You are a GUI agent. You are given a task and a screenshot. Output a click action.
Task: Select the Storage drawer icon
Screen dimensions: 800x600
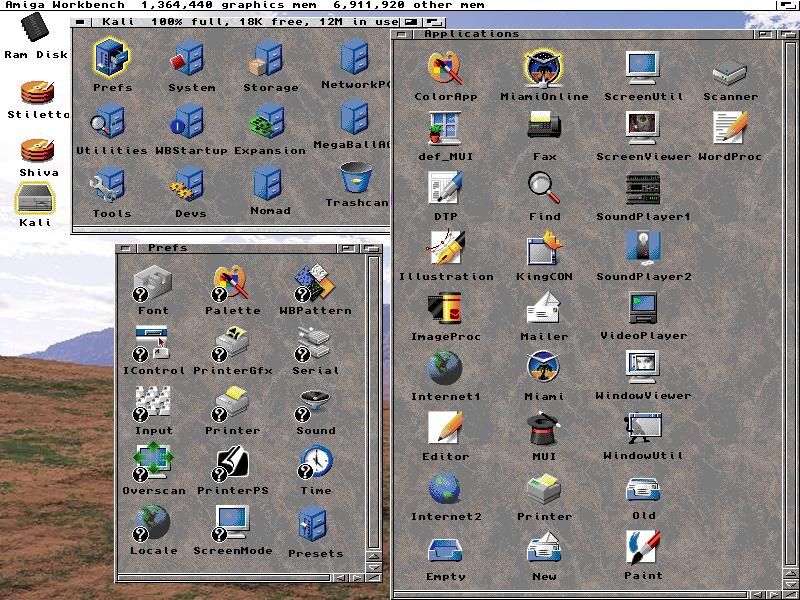[x=265, y=59]
